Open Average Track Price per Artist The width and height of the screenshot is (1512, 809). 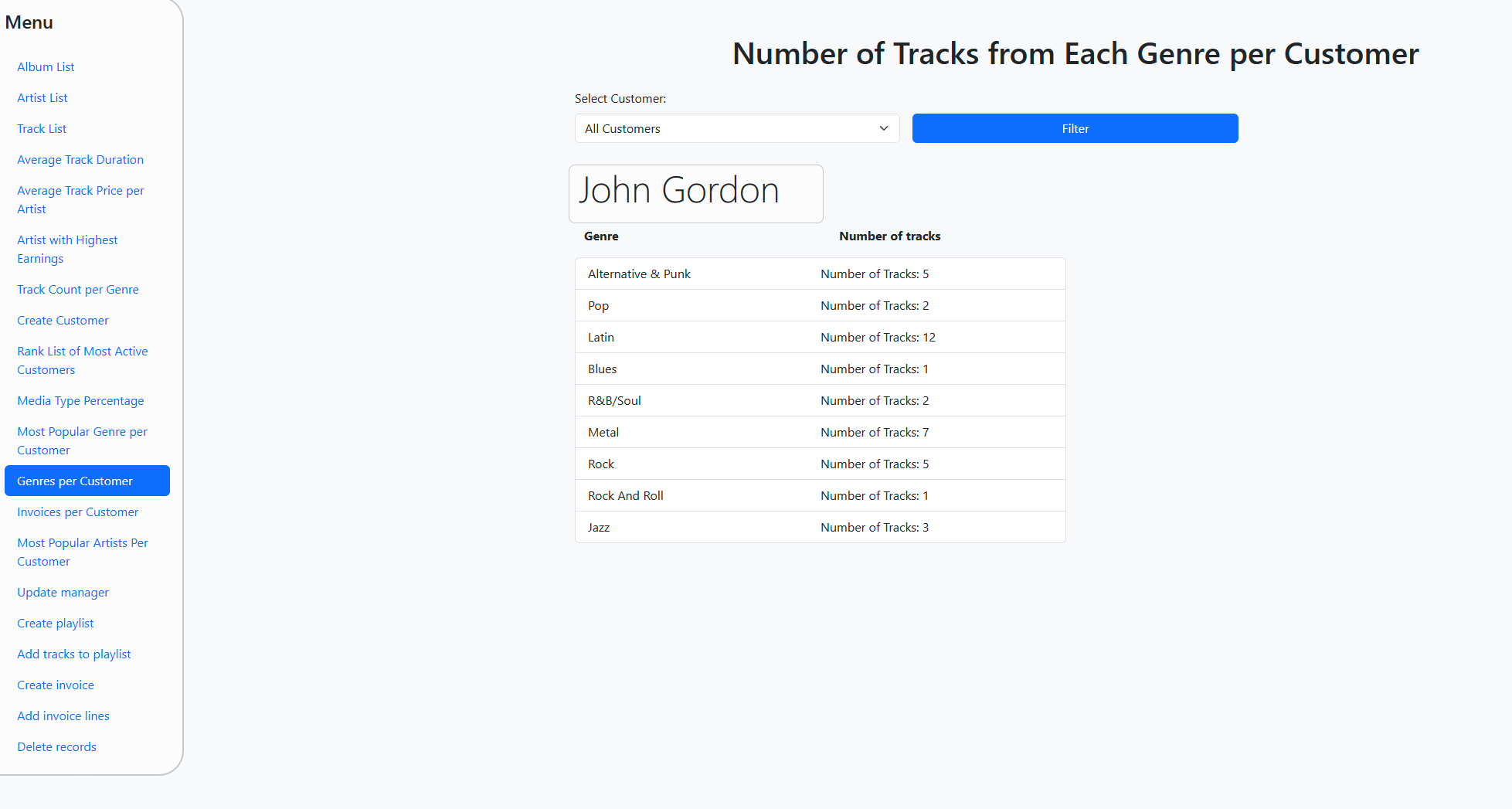tap(80, 199)
